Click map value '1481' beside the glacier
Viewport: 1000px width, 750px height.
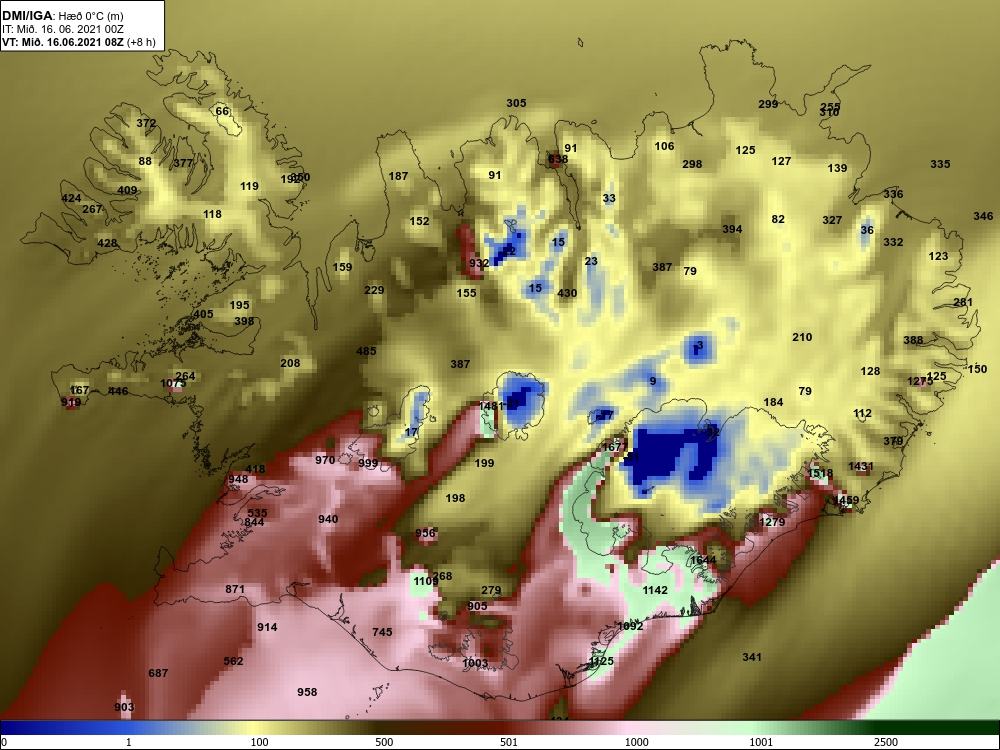[x=491, y=406]
